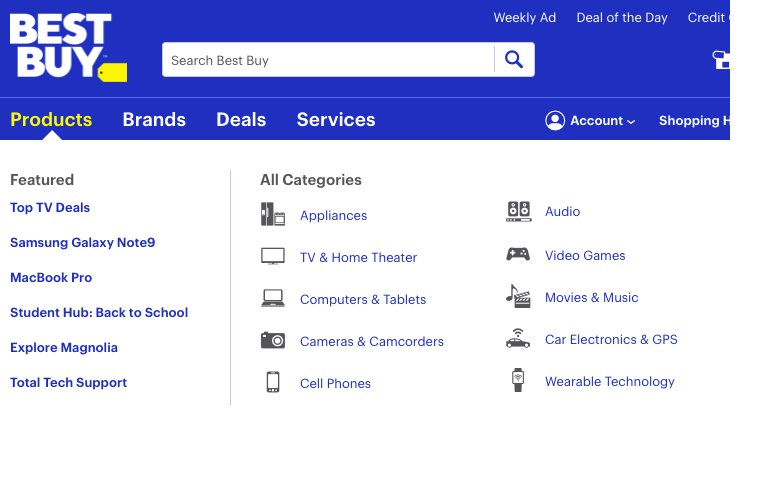
Task: Click the Car Electronics car icon
Action: pyautogui.click(x=518, y=338)
